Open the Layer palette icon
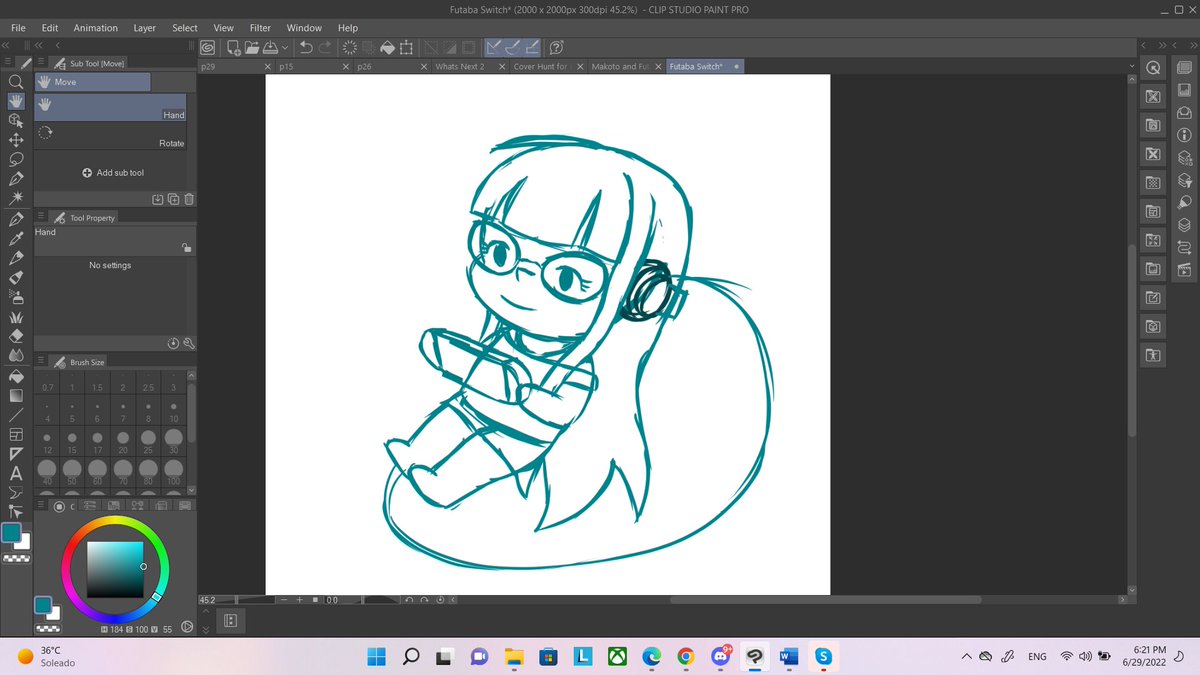The width and height of the screenshot is (1200, 675). pyautogui.click(x=1184, y=225)
